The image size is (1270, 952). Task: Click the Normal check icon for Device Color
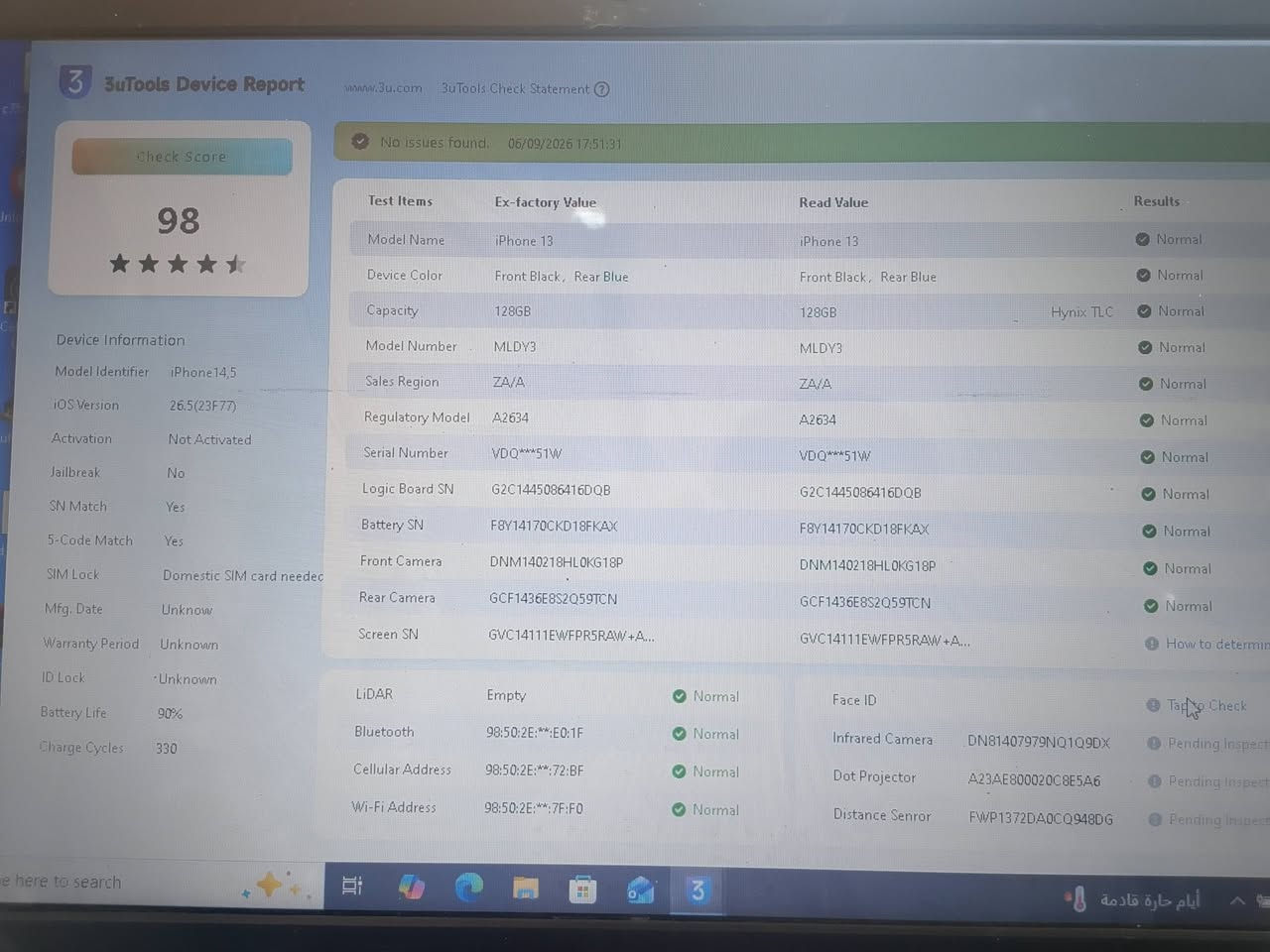click(1144, 275)
